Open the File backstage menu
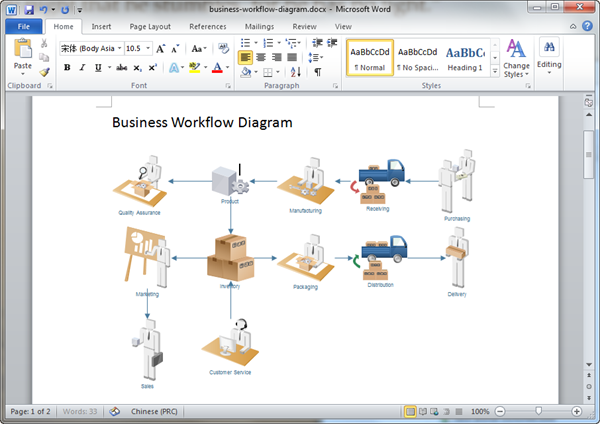 22,26
